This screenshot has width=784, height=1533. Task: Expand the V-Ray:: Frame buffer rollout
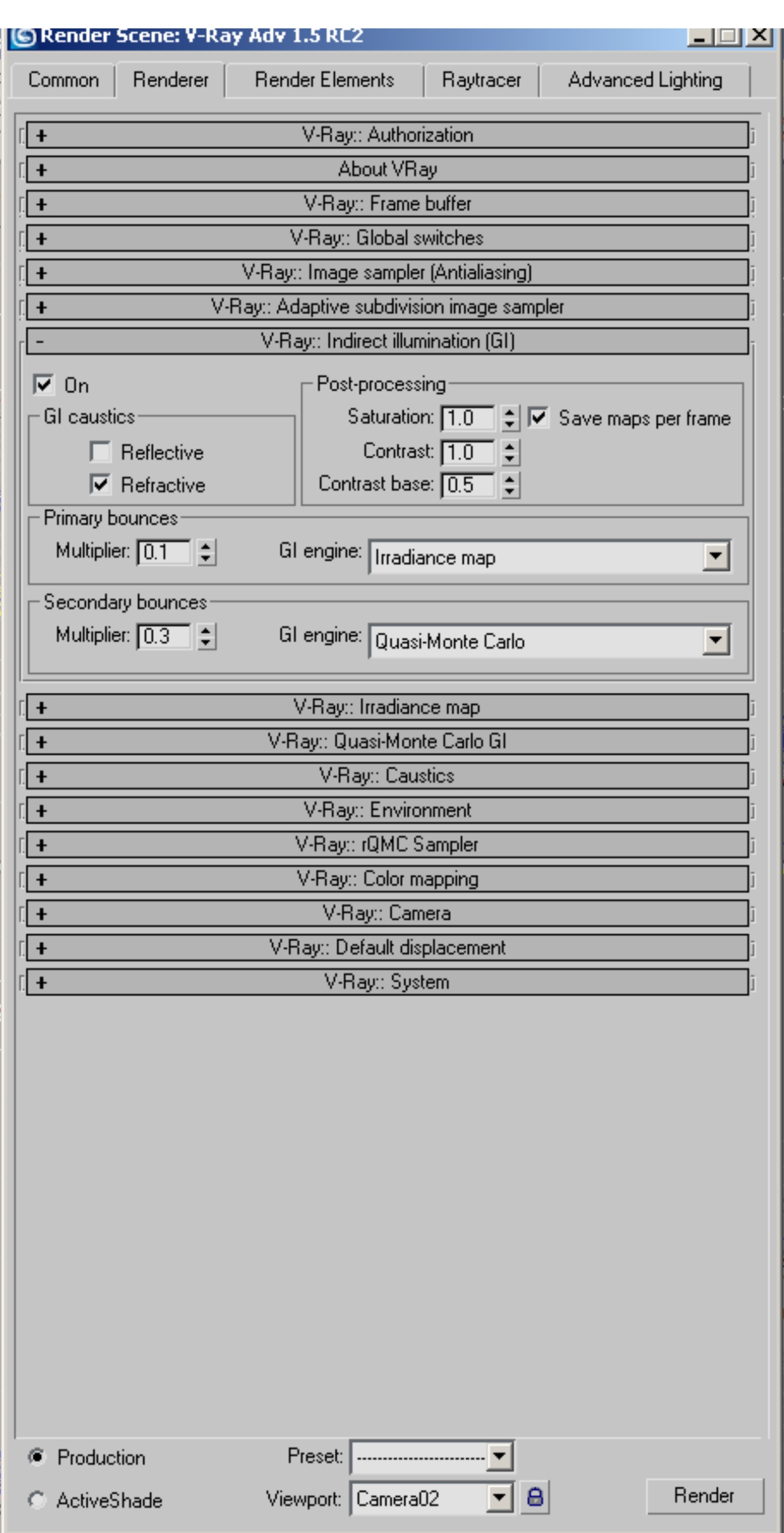point(387,204)
